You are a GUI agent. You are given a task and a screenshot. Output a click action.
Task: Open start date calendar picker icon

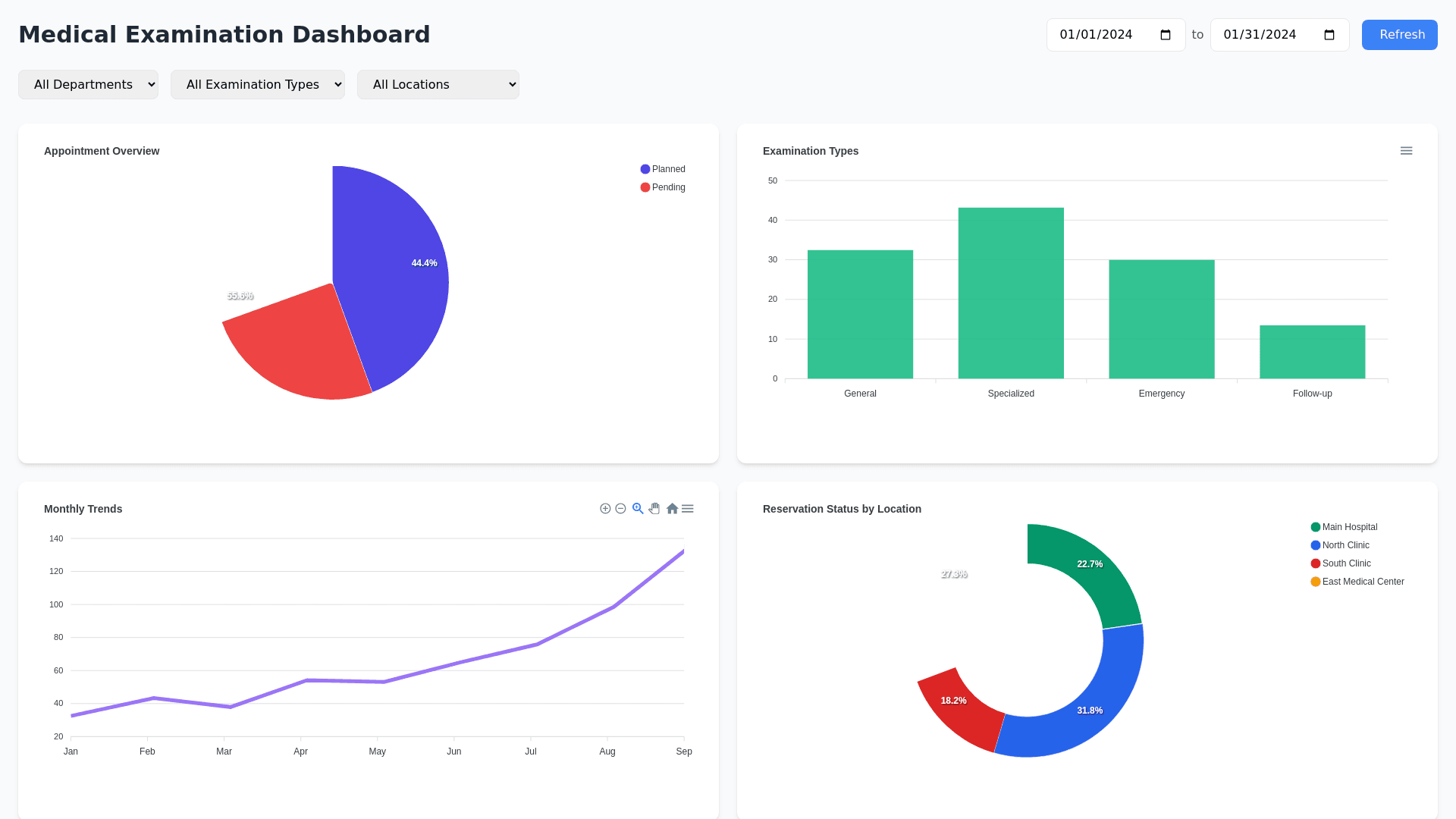(1166, 35)
